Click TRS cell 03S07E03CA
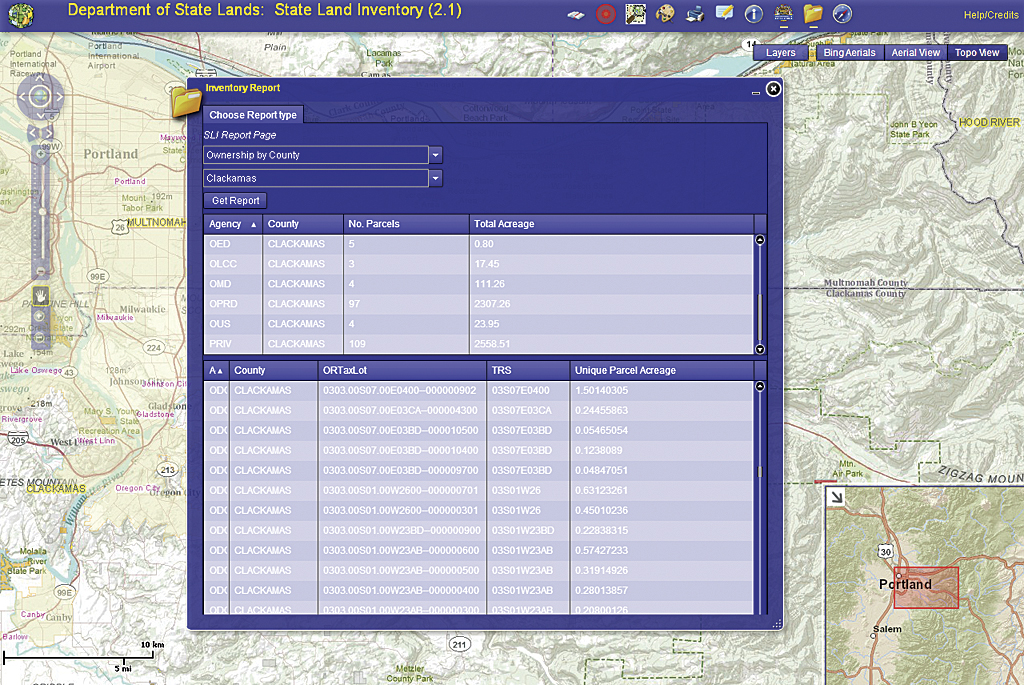This screenshot has width=1024, height=685. coord(522,411)
